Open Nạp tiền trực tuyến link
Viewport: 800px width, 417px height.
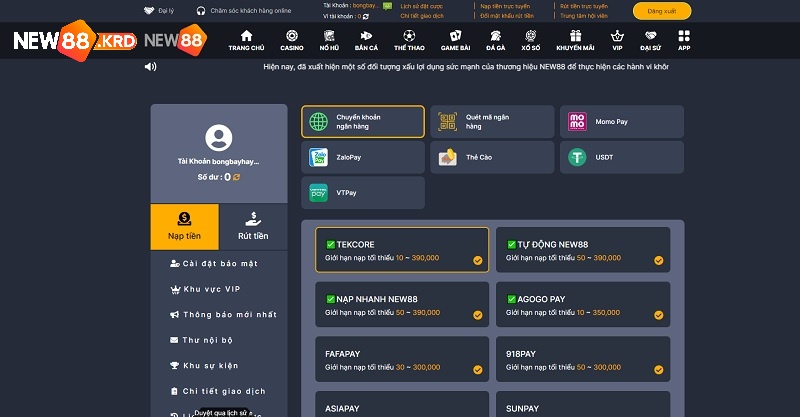click(x=505, y=6)
